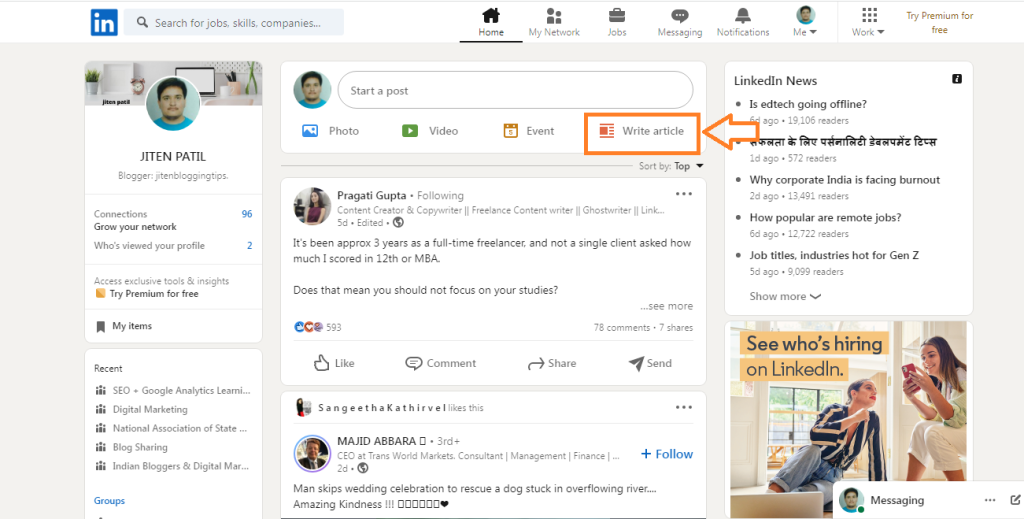Follow MAJID ABBARA
Image resolution: width=1024 pixels, height=519 pixels.
pyautogui.click(x=667, y=454)
